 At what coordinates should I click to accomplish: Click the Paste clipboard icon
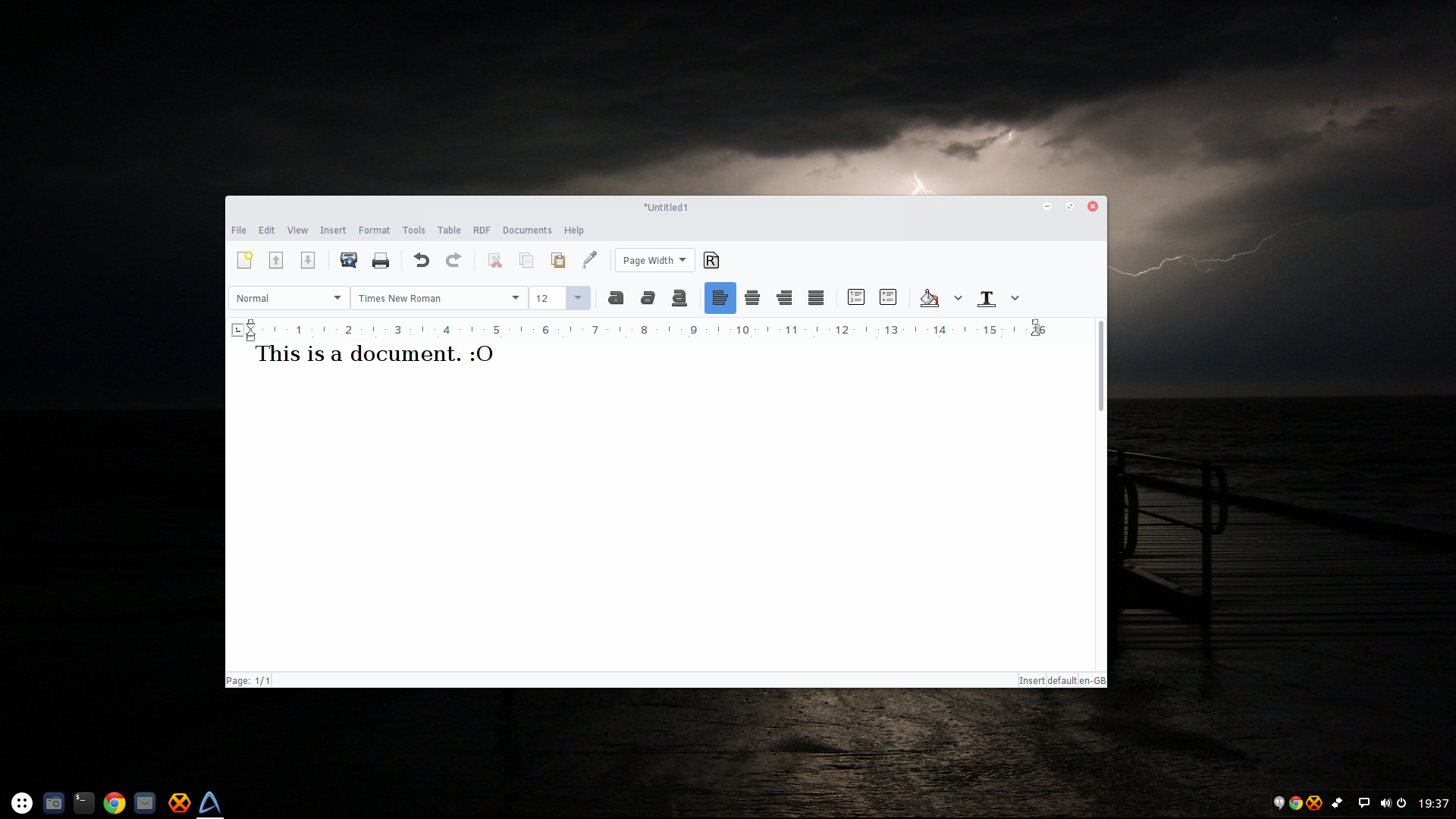click(x=558, y=260)
